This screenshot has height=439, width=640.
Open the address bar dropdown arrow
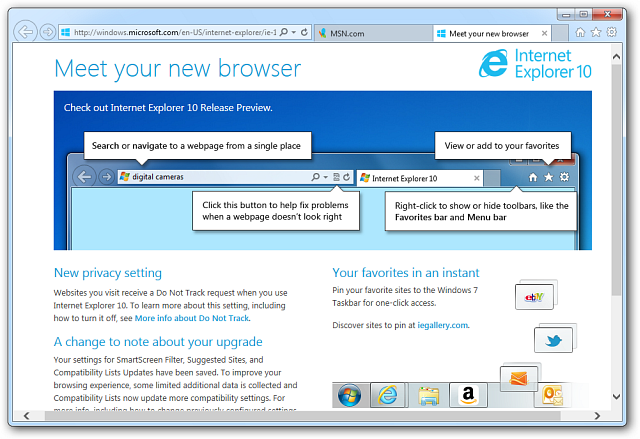pos(293,32)
